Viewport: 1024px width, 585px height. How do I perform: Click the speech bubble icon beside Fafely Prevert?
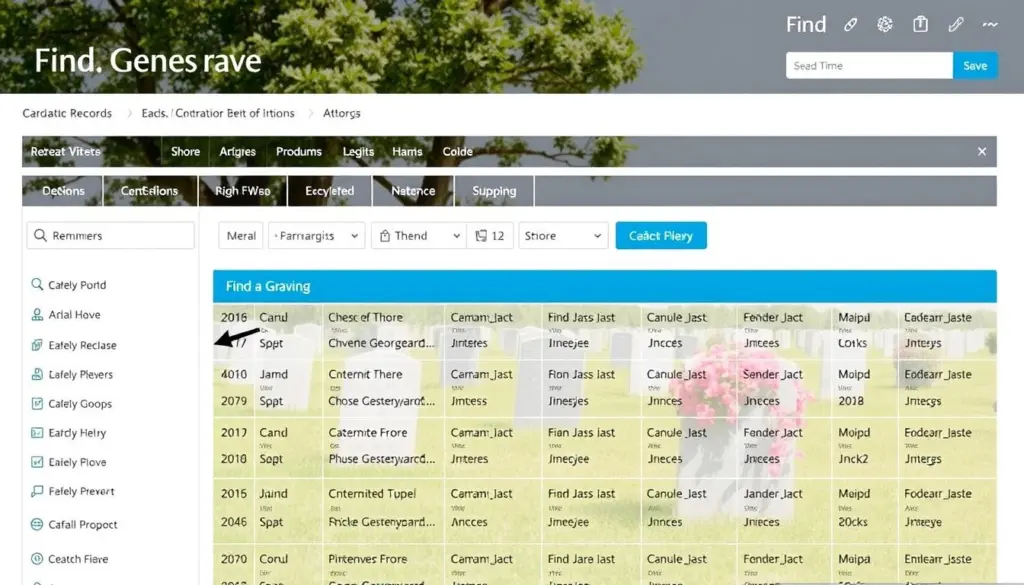click(x=37, y=491)
